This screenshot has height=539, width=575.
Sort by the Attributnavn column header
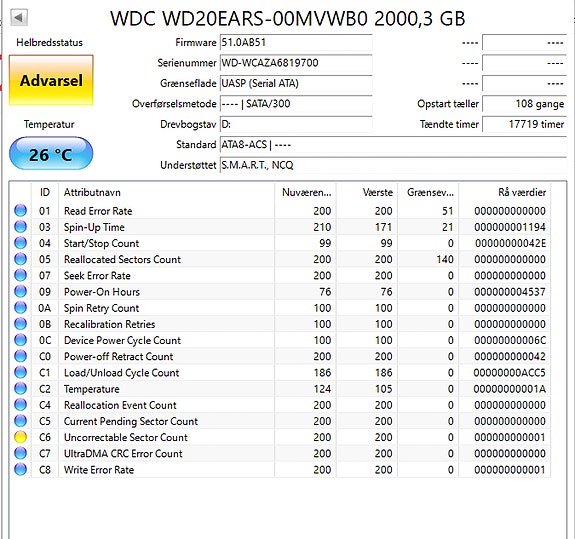pyautogui.click(x=166, y=192)
